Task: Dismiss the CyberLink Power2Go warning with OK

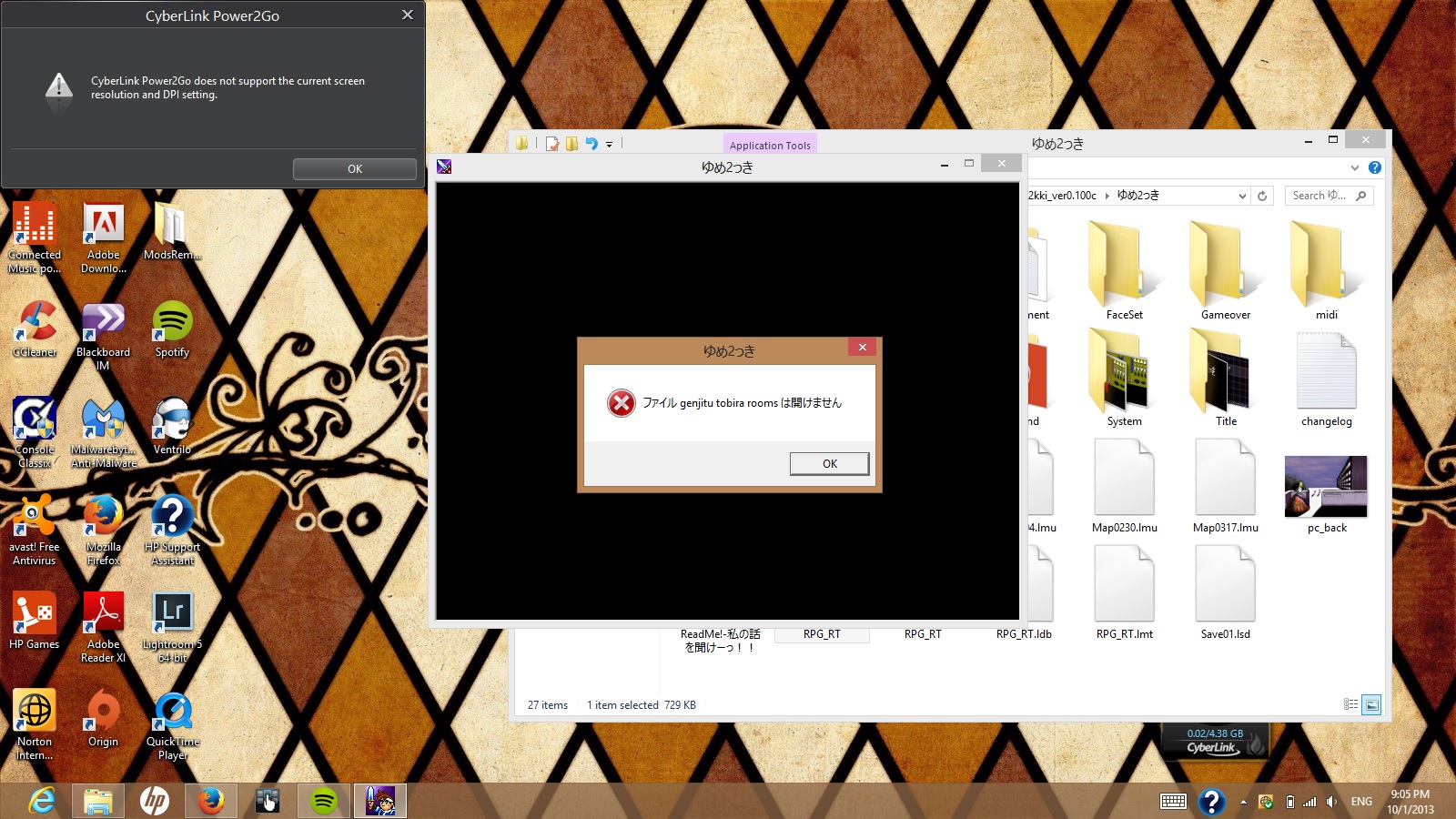Action: click(355, 168)
